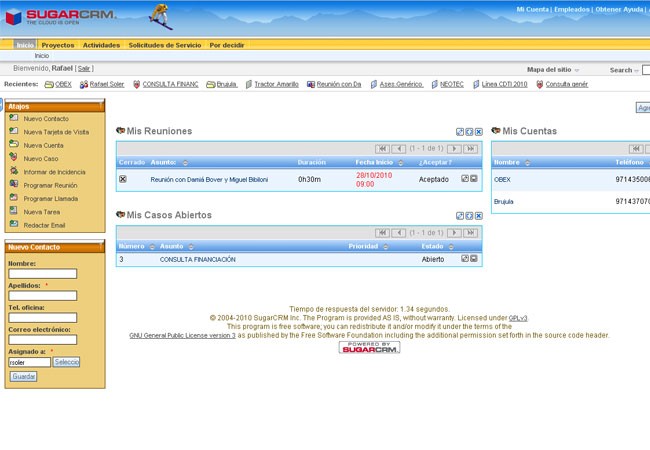Open recent item Línea CDTI 2010
Screen dimensions: 650x450
[504, 84]
